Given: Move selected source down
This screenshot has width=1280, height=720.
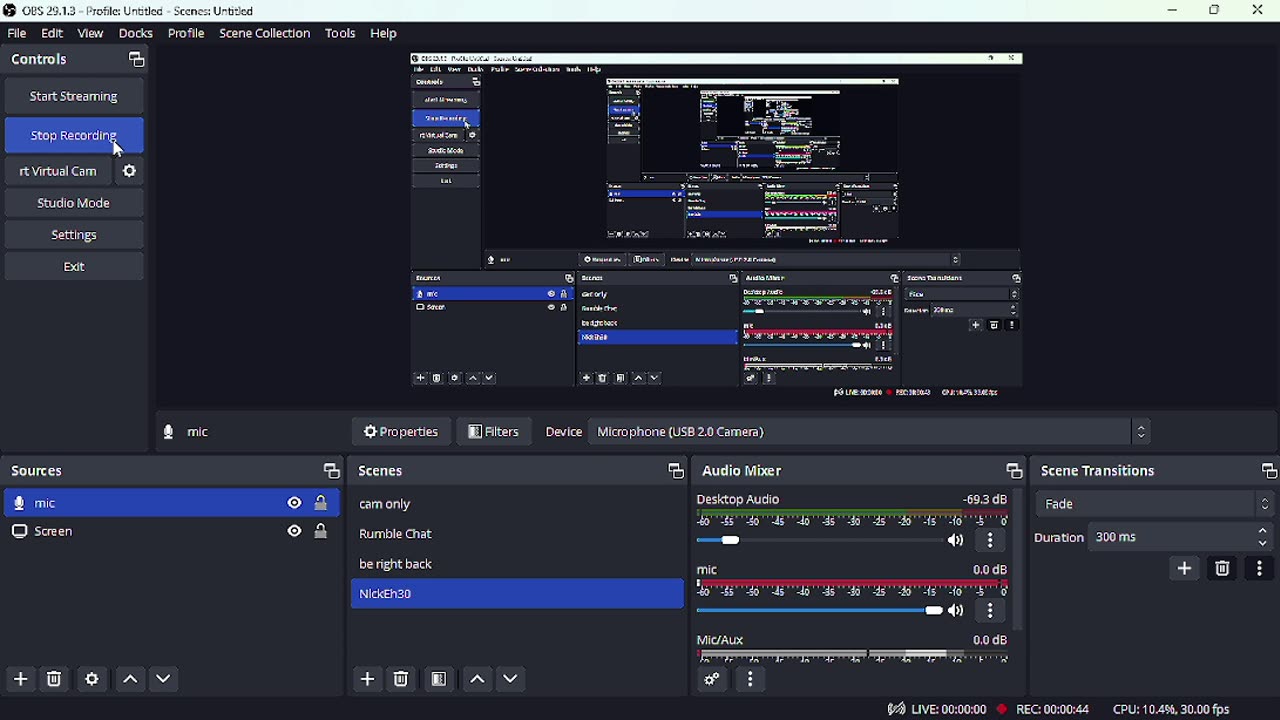Looking at the screenshot, I should click(x=165, y=680).
